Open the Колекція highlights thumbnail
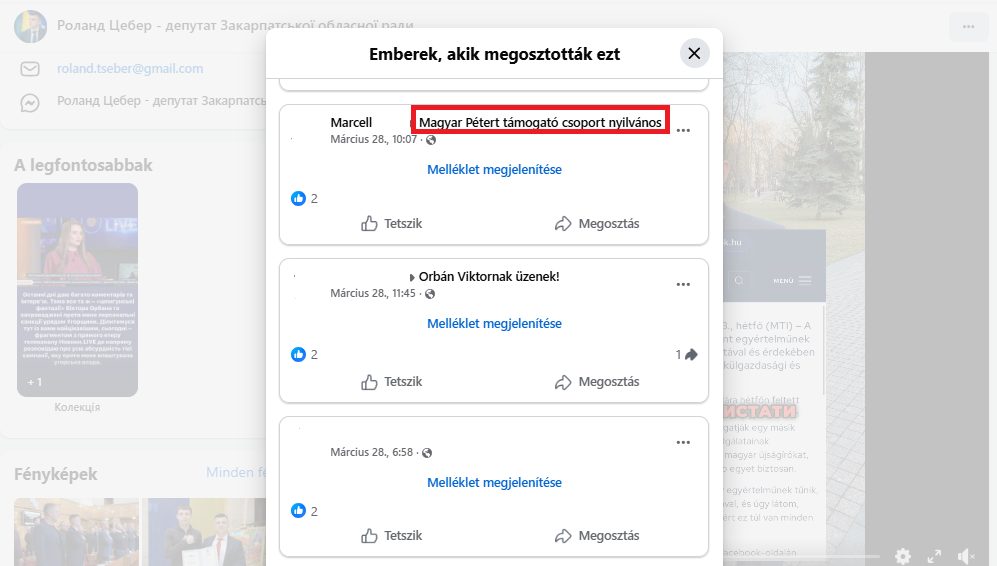 click(x=77, y=290)
